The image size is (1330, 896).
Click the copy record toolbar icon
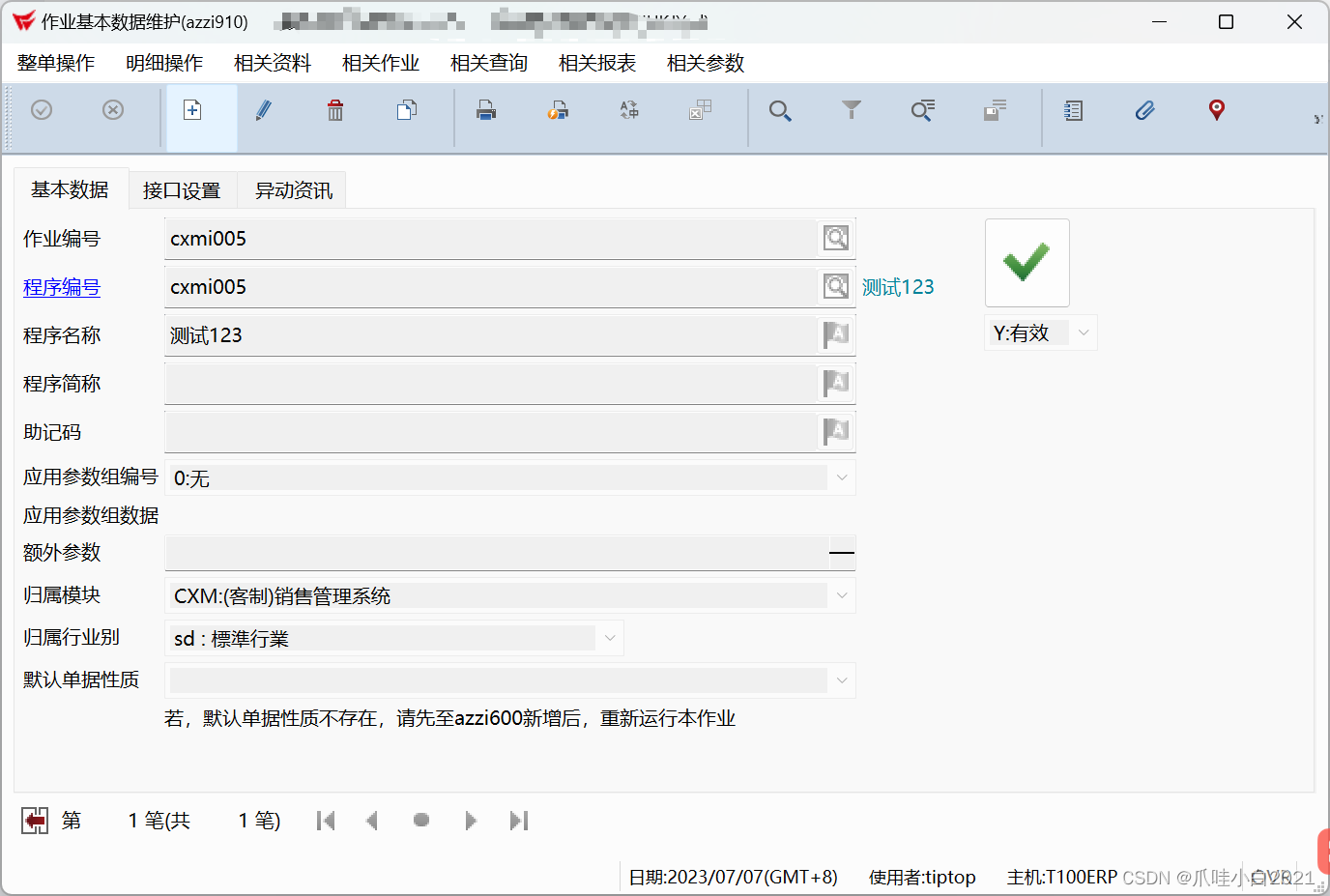(407, 110)
